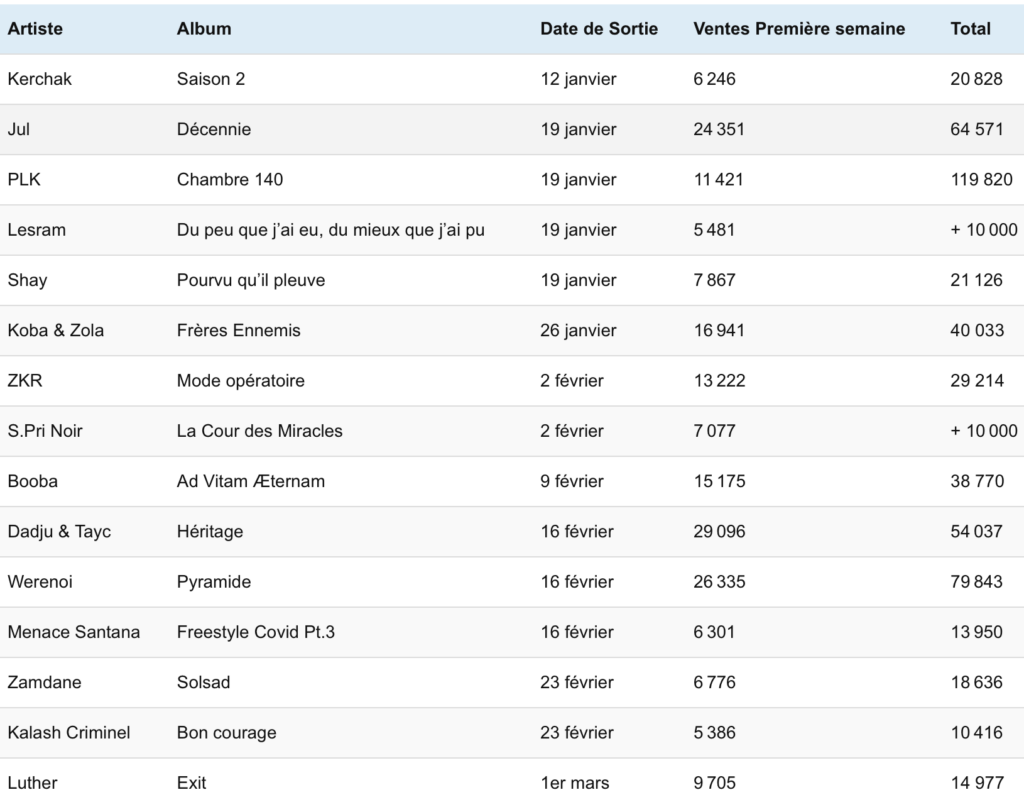1024x807 pixels.
Task: Click the Ad Vitam Æternam album
Action: click(251, 481)
